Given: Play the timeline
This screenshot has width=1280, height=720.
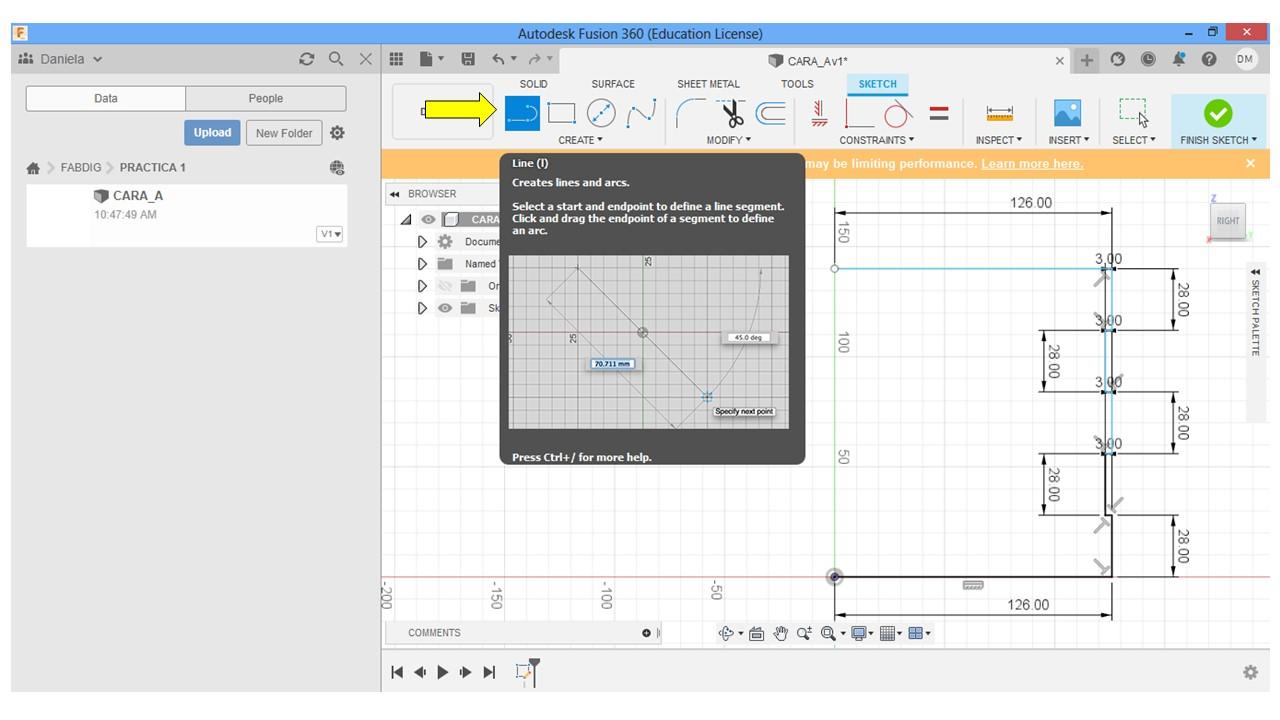Looking at the screenshot, I should 442,672.
